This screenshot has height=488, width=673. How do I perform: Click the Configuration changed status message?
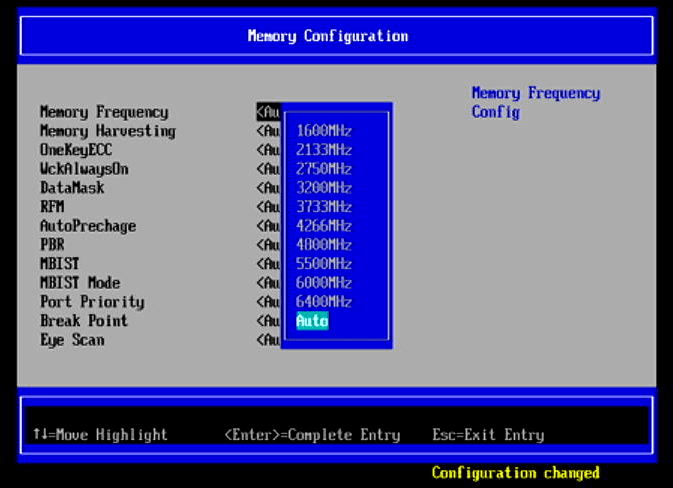(x=515, y=473)
